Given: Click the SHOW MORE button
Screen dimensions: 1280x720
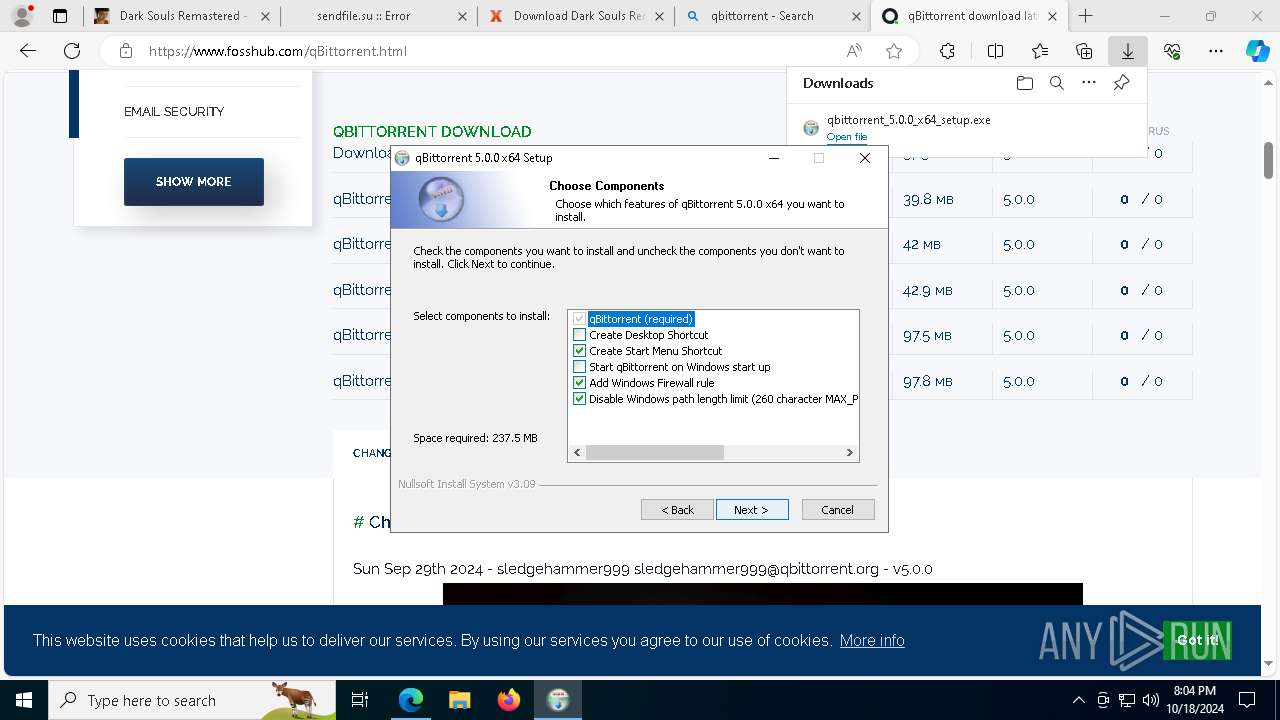Looking at the screenshot, I should [x=194, y=182].
